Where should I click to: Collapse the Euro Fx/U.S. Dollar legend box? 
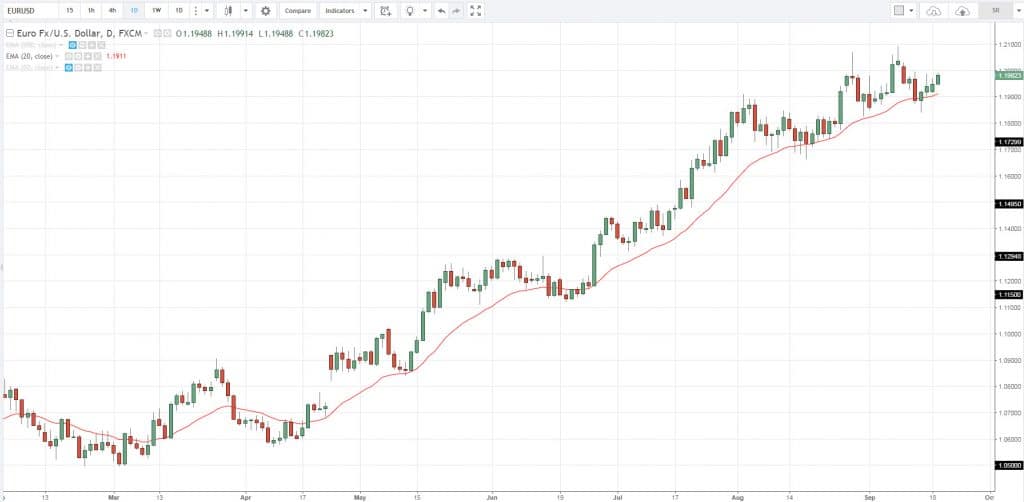click(x=8, y=35)
